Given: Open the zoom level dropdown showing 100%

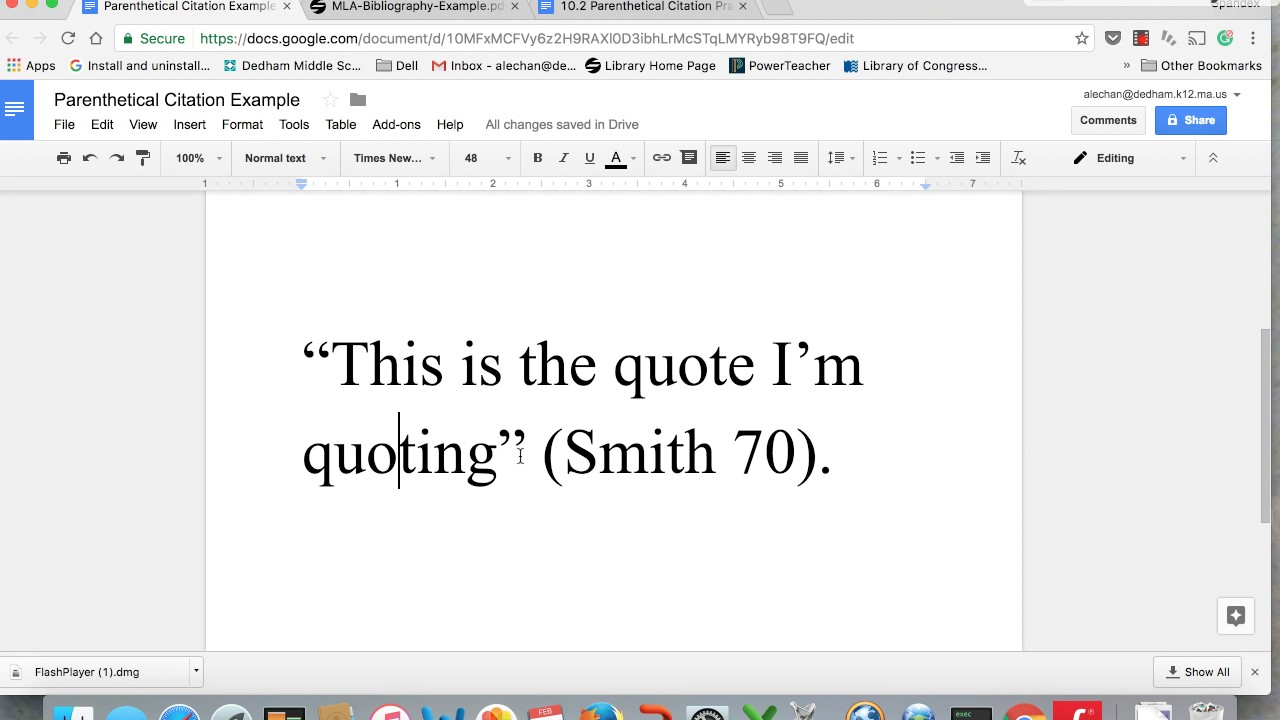Looking at the screenshot, I should [198, 158].
